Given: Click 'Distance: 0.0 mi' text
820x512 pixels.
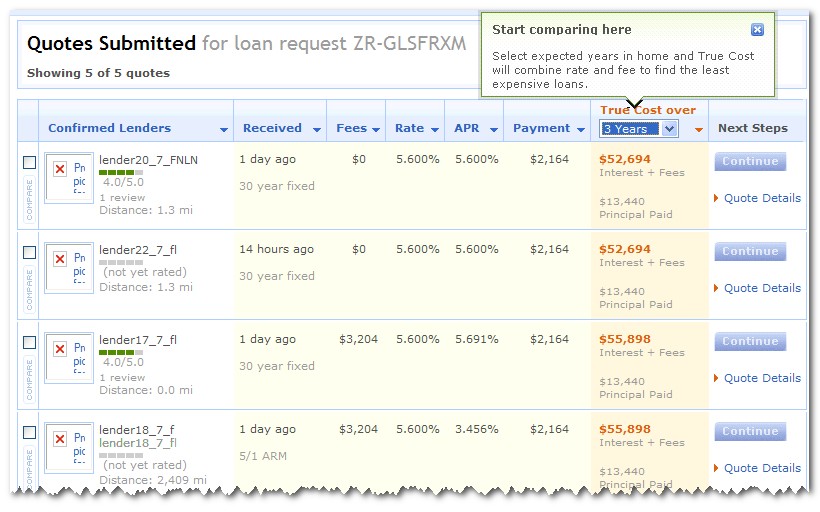Looking at the screenshot, I should coord(146,390).
